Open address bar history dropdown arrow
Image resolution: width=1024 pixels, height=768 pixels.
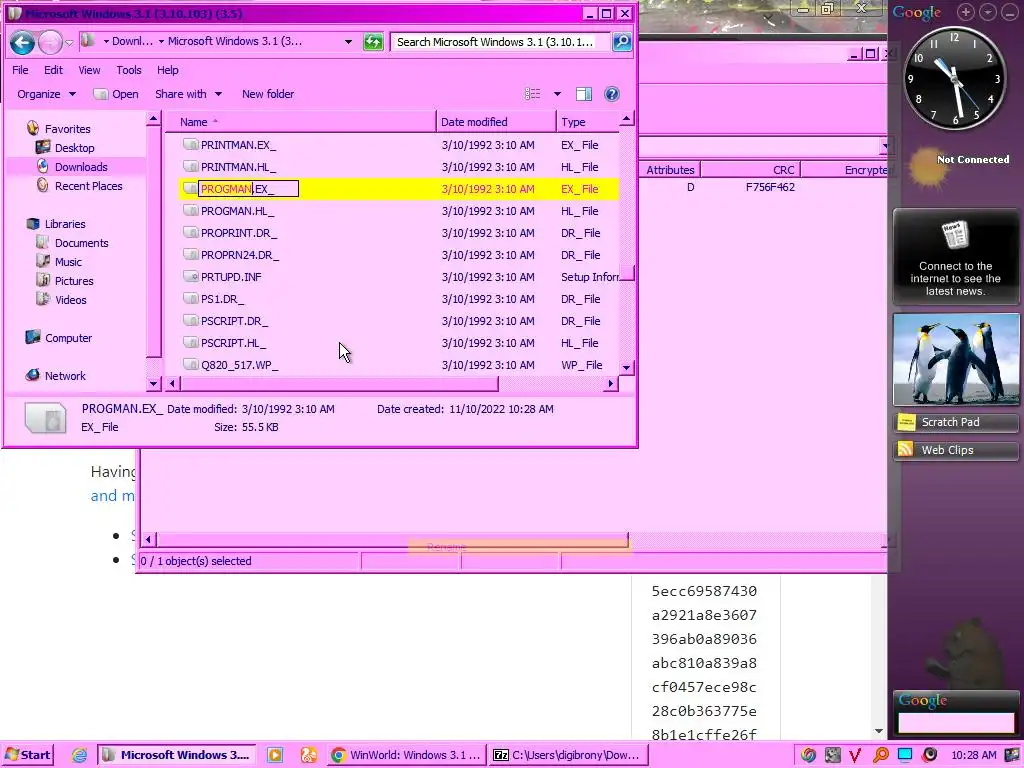pyautogui.click(x=348, y=42)
